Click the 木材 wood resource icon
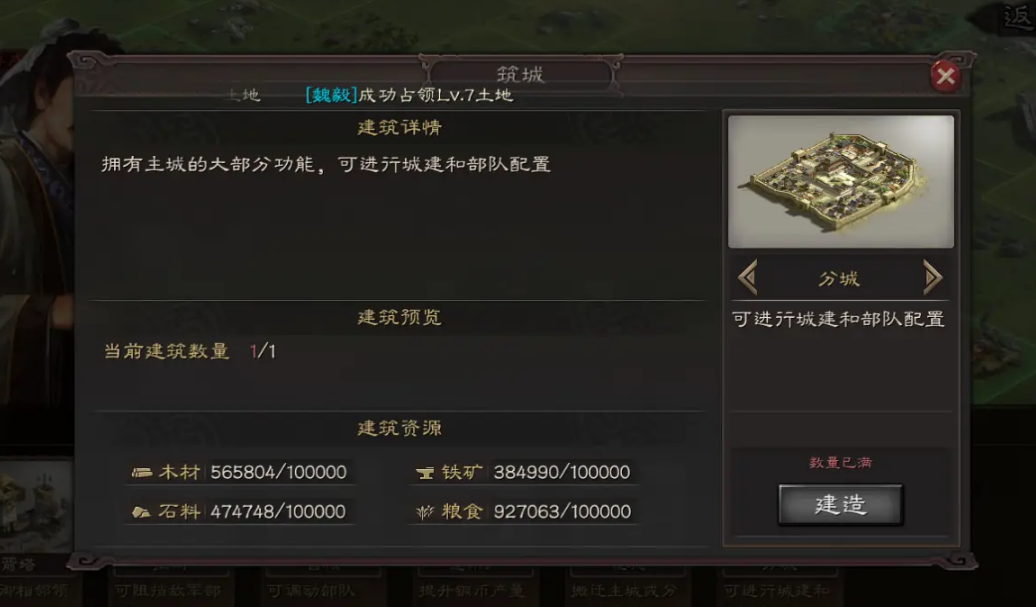 pyautogui.click(x=141, y=472)
